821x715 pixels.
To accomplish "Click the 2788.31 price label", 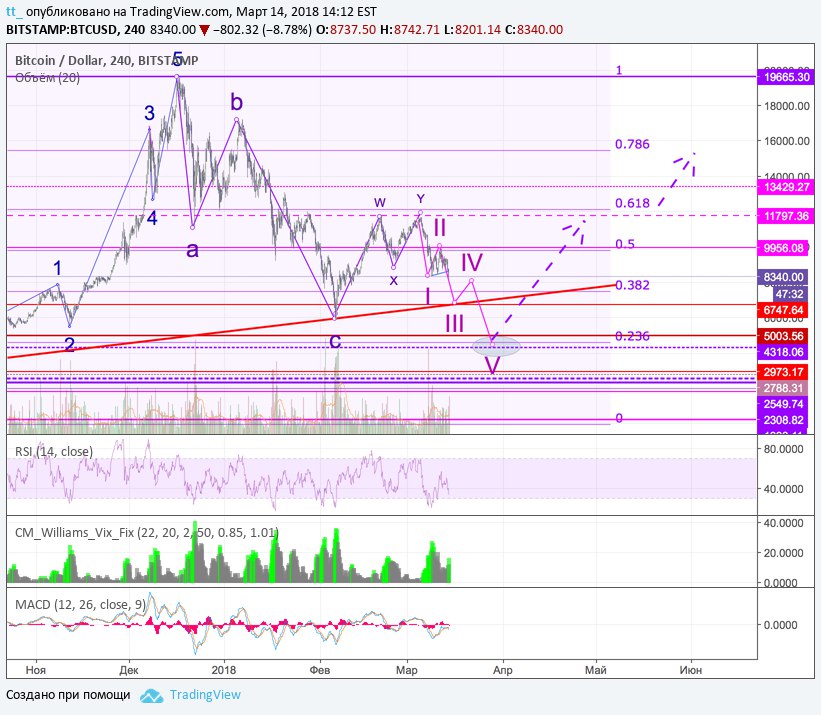I will (783, 388).
